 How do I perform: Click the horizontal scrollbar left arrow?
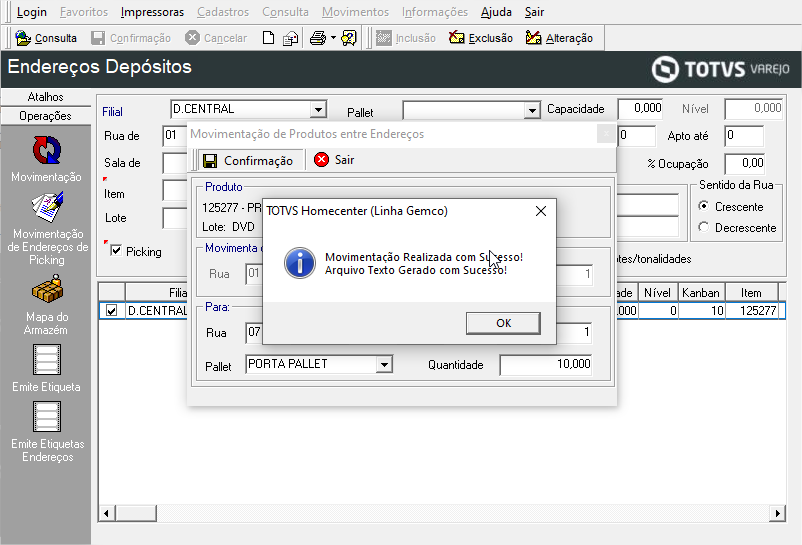click(x=106, y=513)
